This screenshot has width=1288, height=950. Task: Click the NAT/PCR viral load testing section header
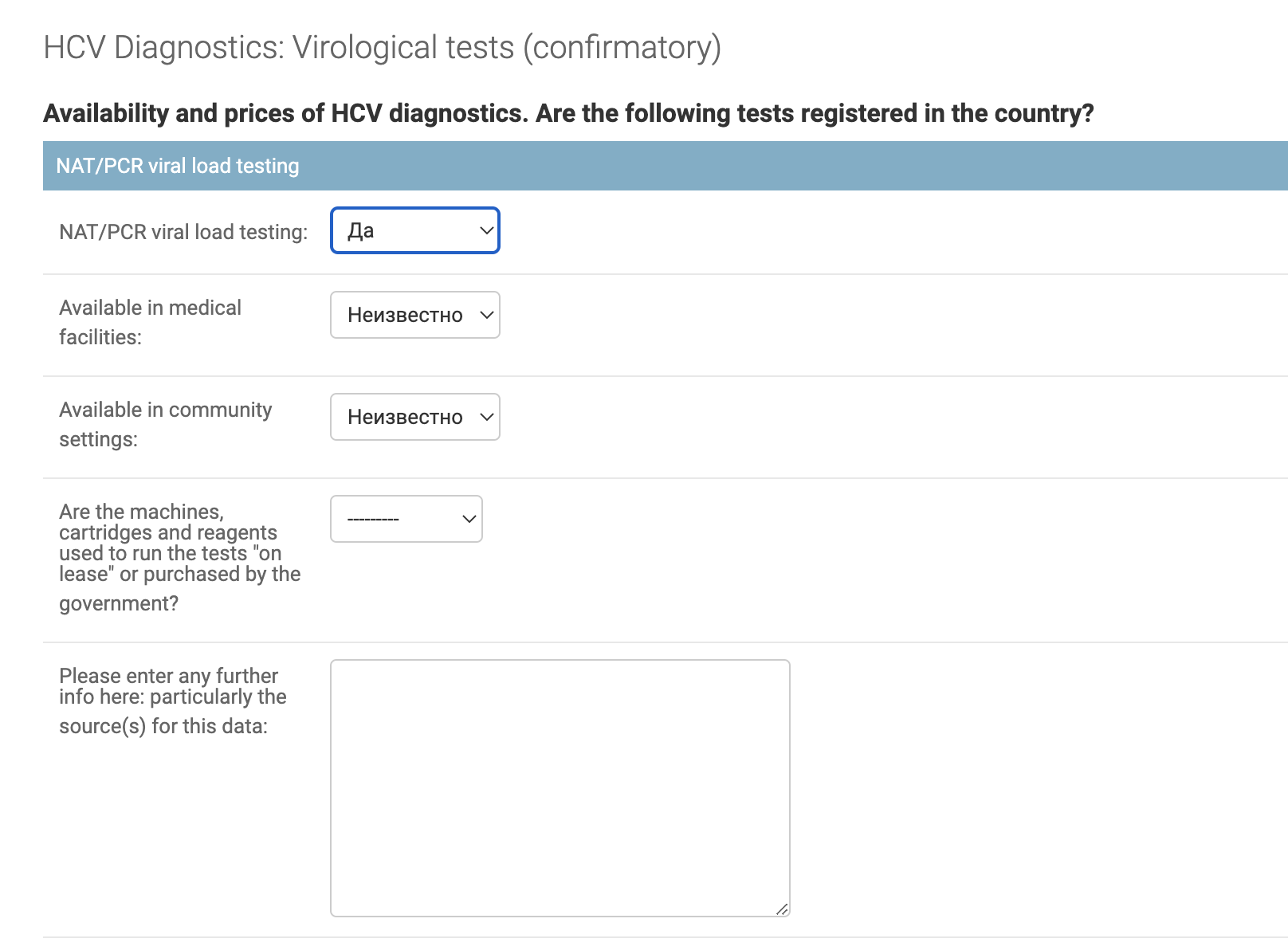(666, 166)
